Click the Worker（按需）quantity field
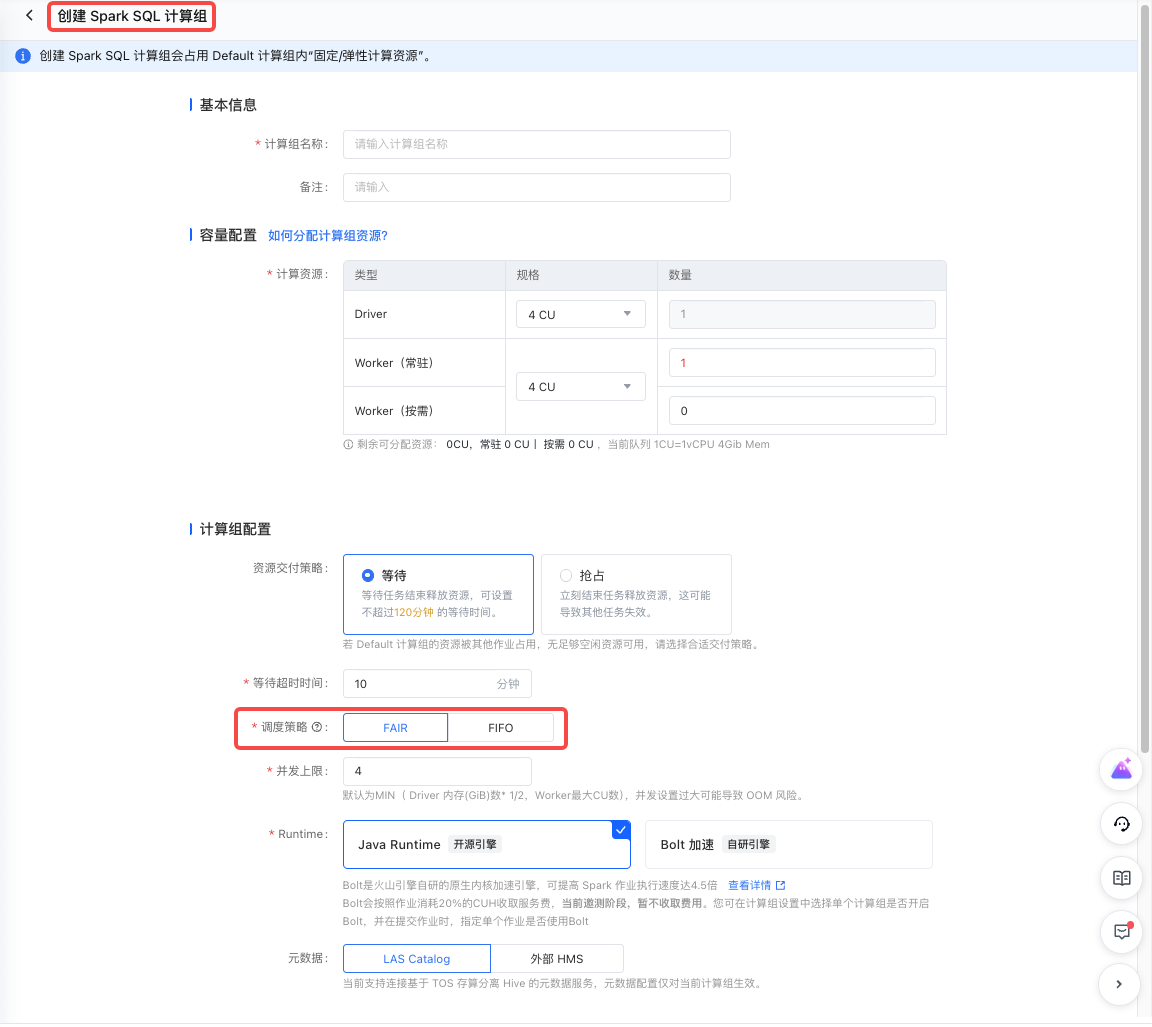Screen dimensions: 1152x1027 (802, 411)
